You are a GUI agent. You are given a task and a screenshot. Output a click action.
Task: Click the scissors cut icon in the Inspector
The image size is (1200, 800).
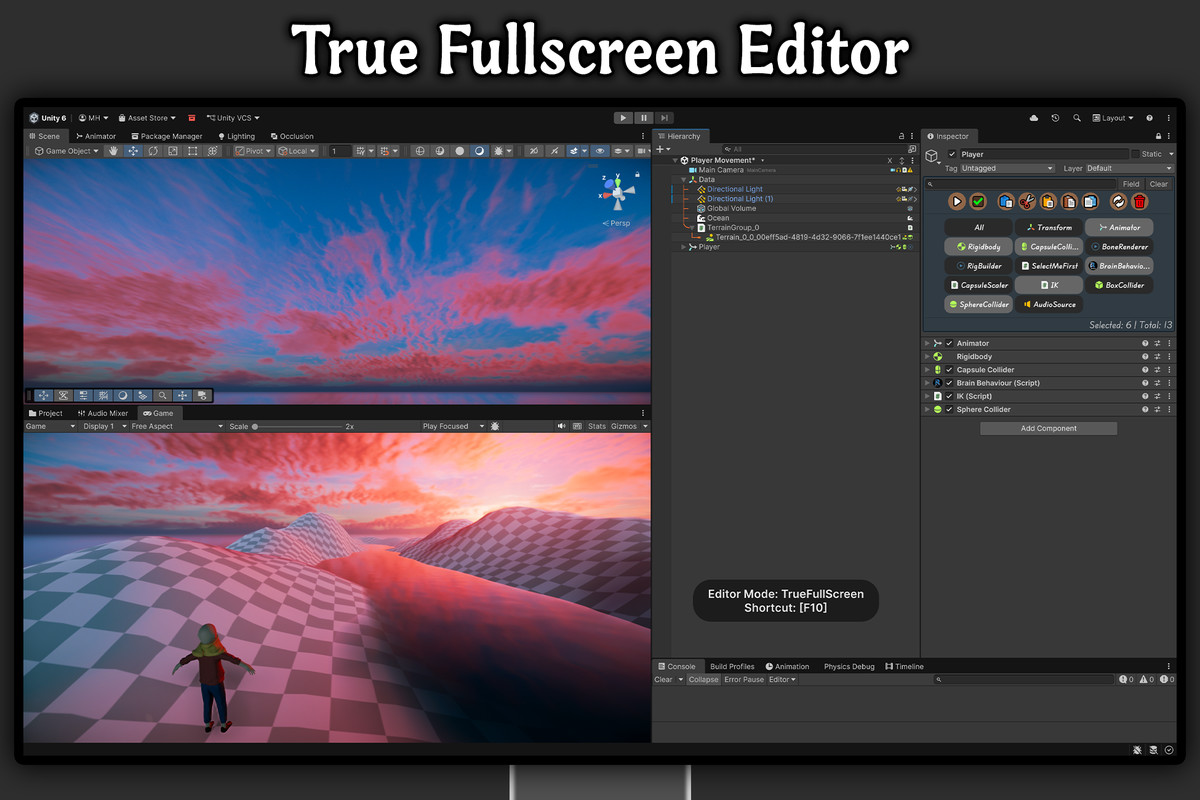[1028, 201]
